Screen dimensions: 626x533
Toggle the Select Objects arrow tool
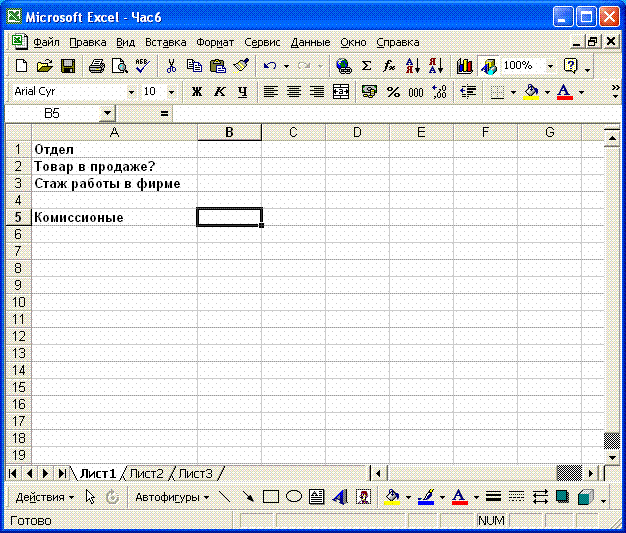tap(90, 497)
